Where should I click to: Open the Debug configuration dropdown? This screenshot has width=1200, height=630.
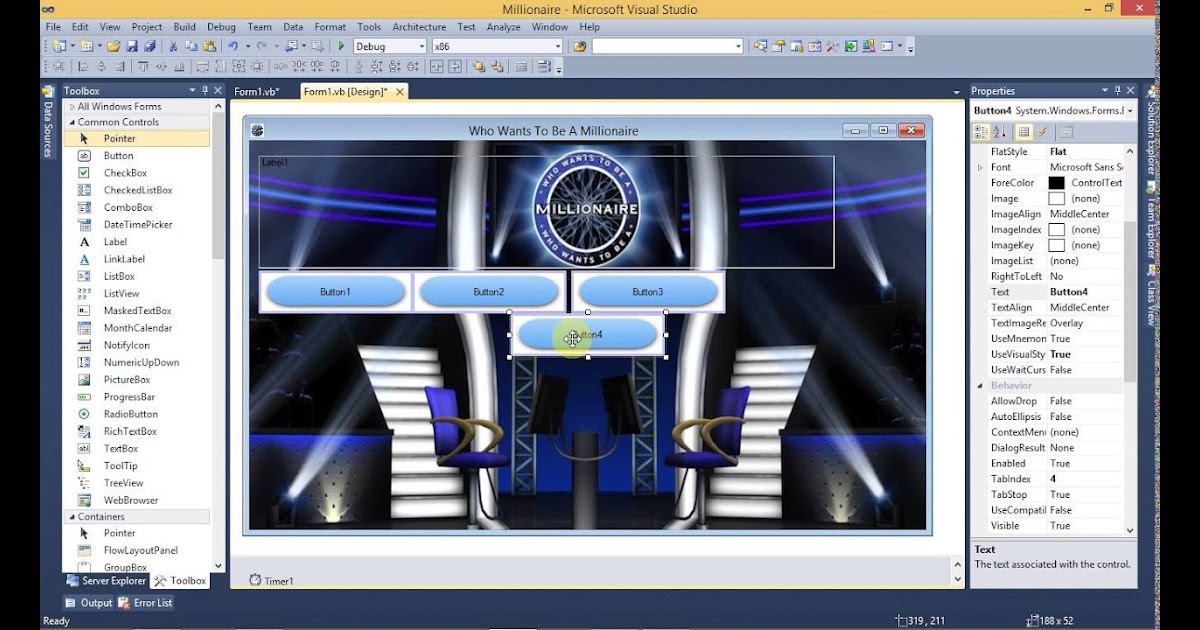[x=421, y=46]
